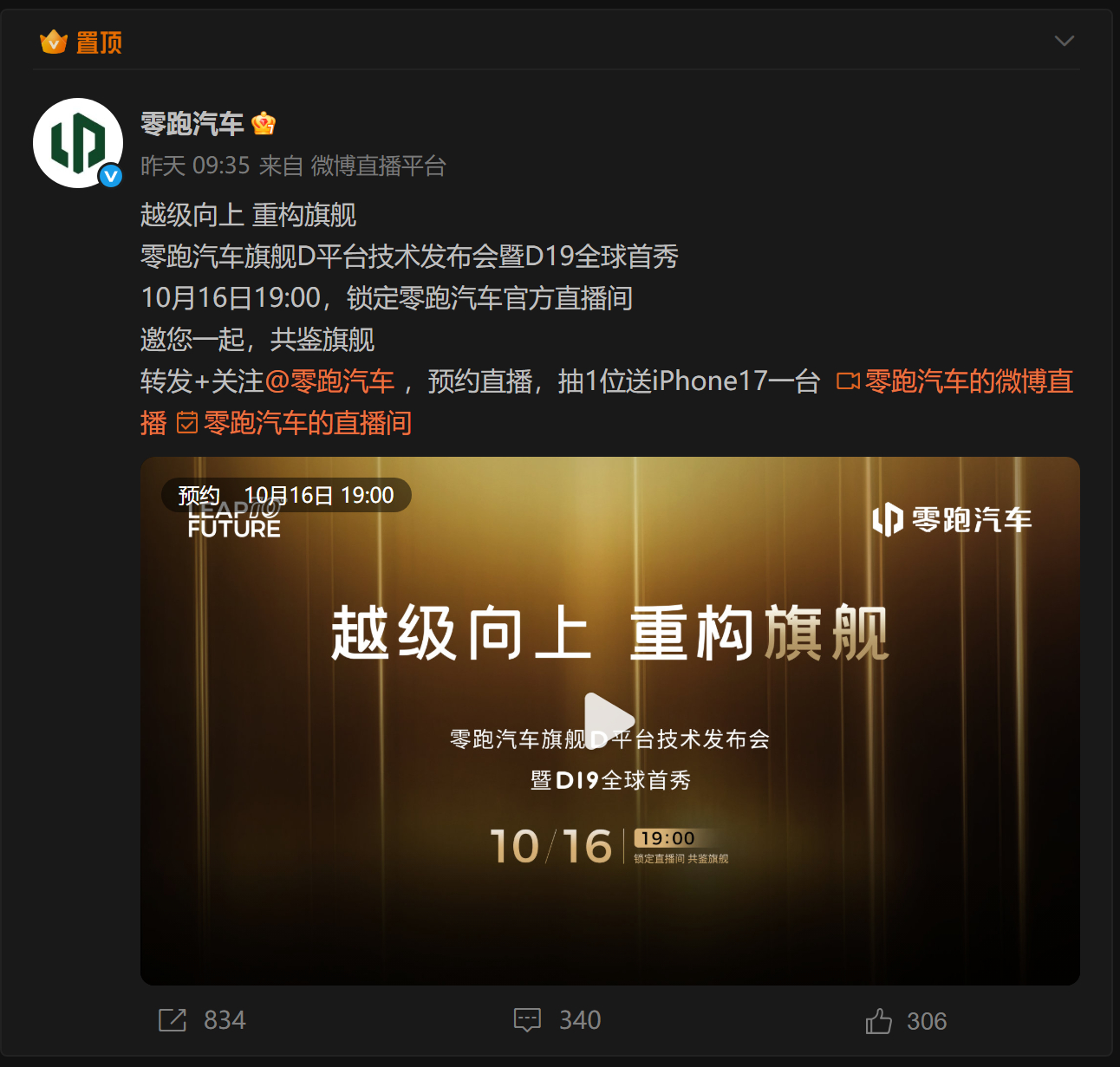Open the 零跑汽车 account name link
The height and width of the screenshot is (1067, 1120).
tap(192, 124)
